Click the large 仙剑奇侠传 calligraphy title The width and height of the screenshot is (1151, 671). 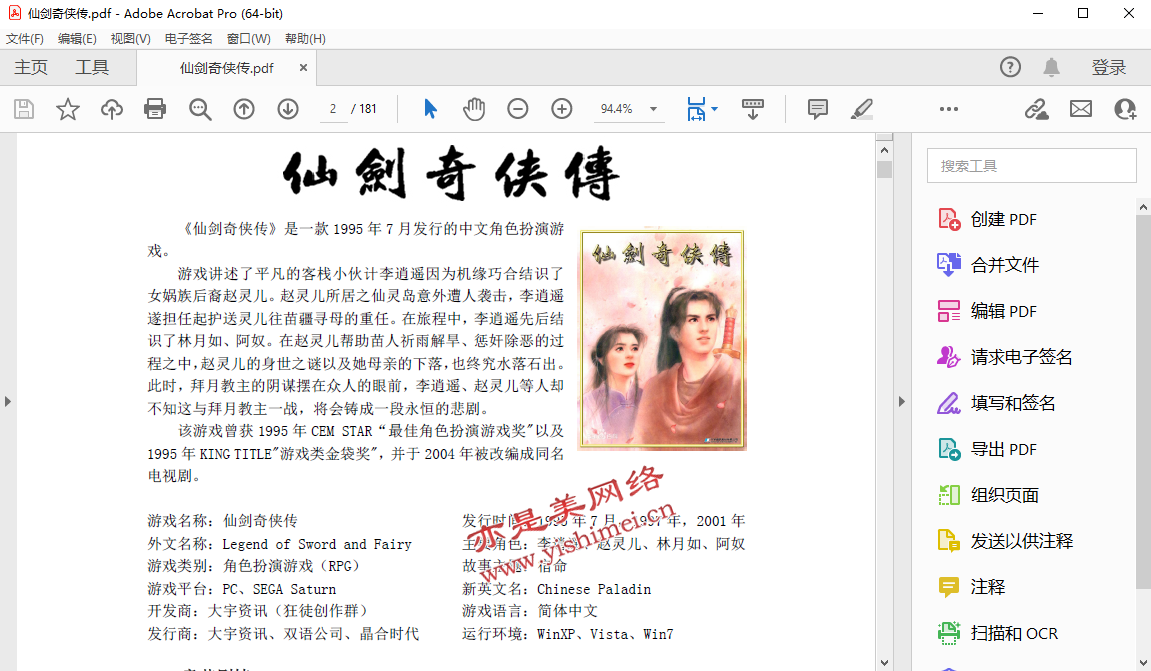pyautogui.click(x=451, y=173)
